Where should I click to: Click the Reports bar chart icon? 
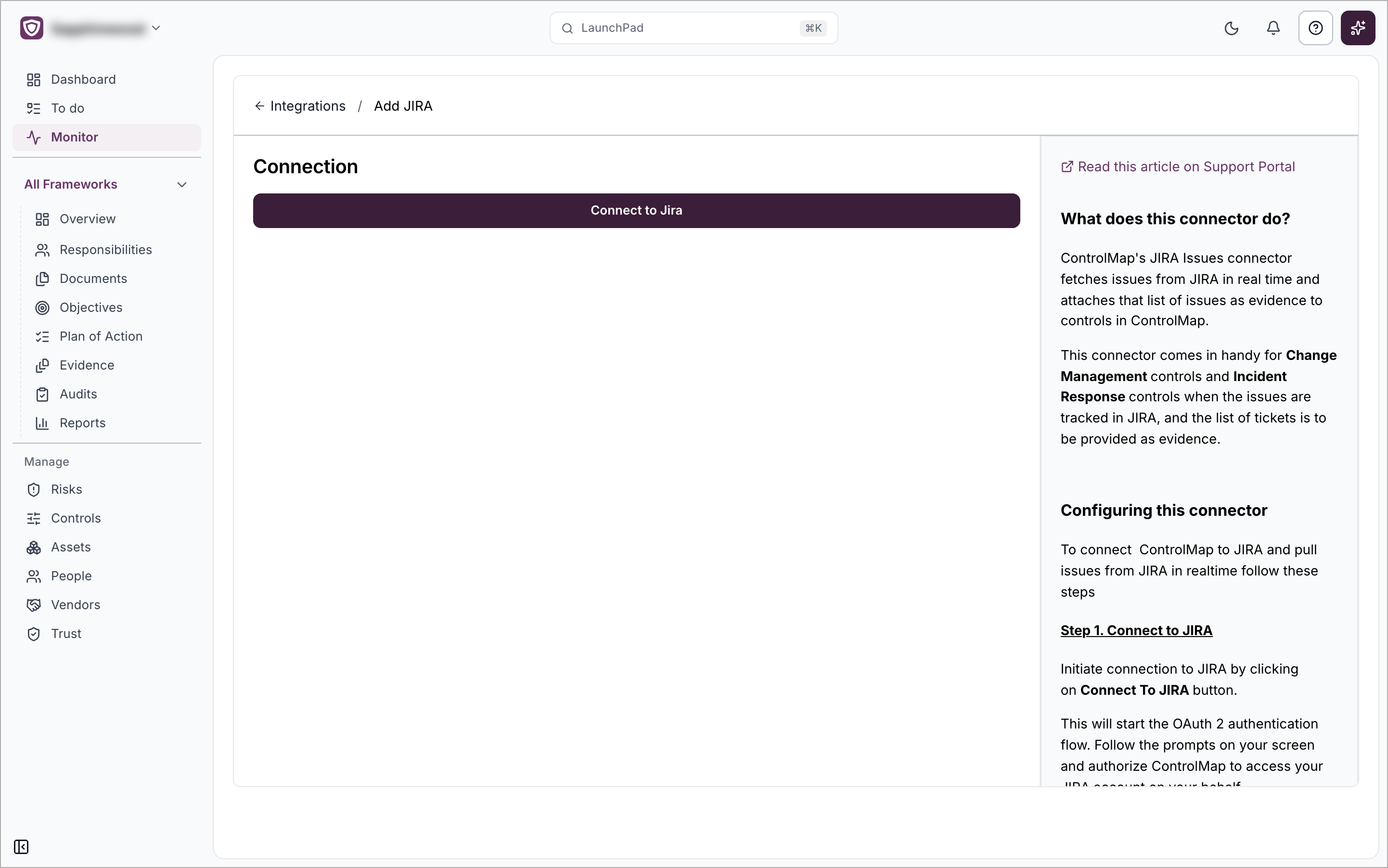(x=42, y=423)
